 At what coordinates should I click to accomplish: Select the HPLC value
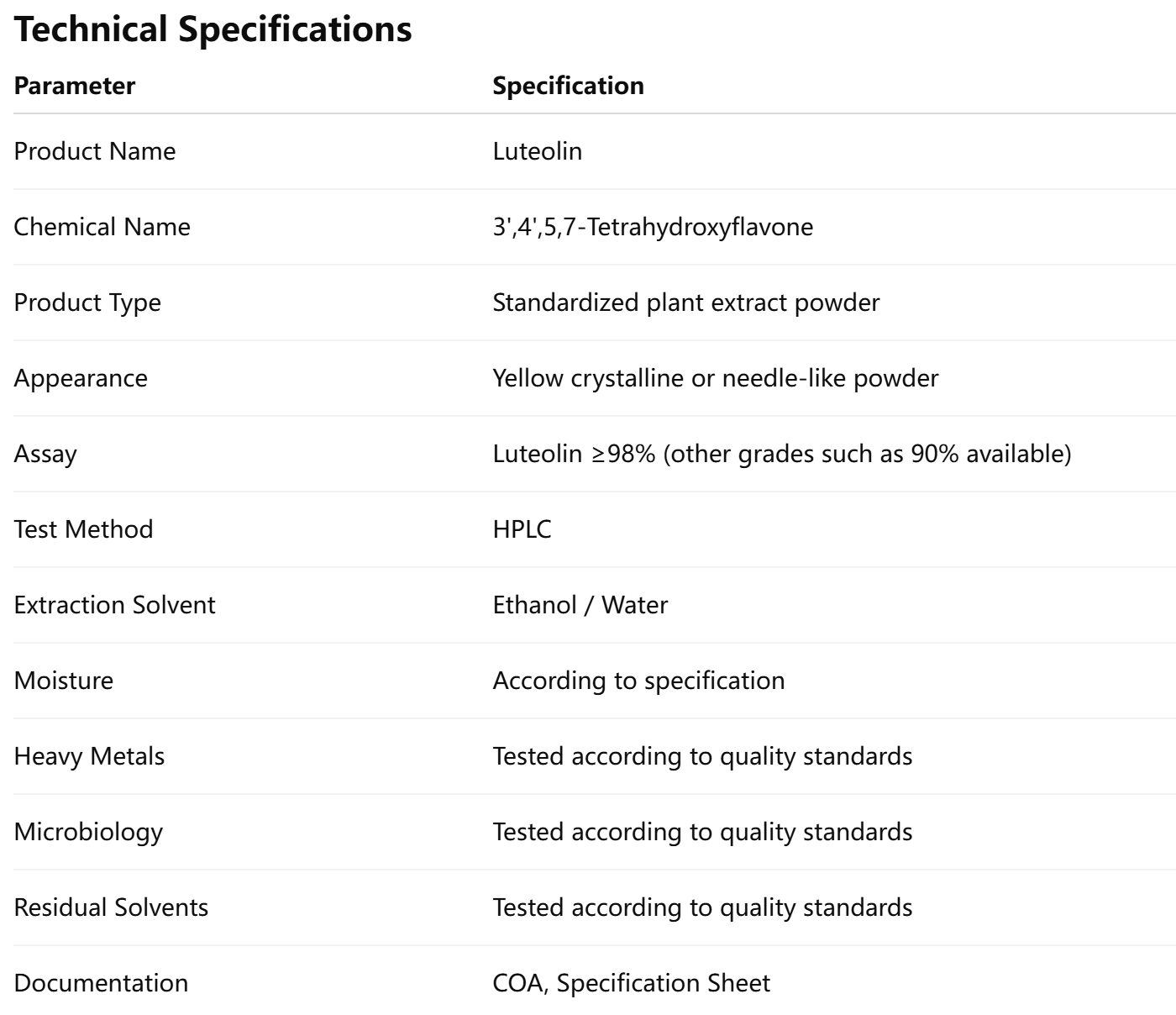pos(522,529)
